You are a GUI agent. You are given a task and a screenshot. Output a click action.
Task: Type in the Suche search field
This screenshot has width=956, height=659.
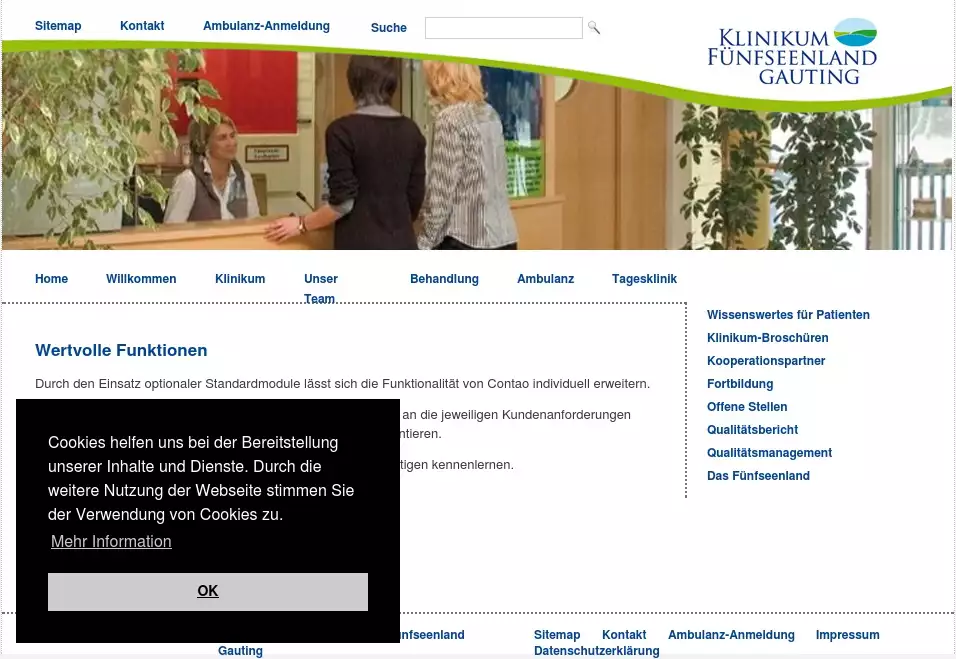point(503,28)
